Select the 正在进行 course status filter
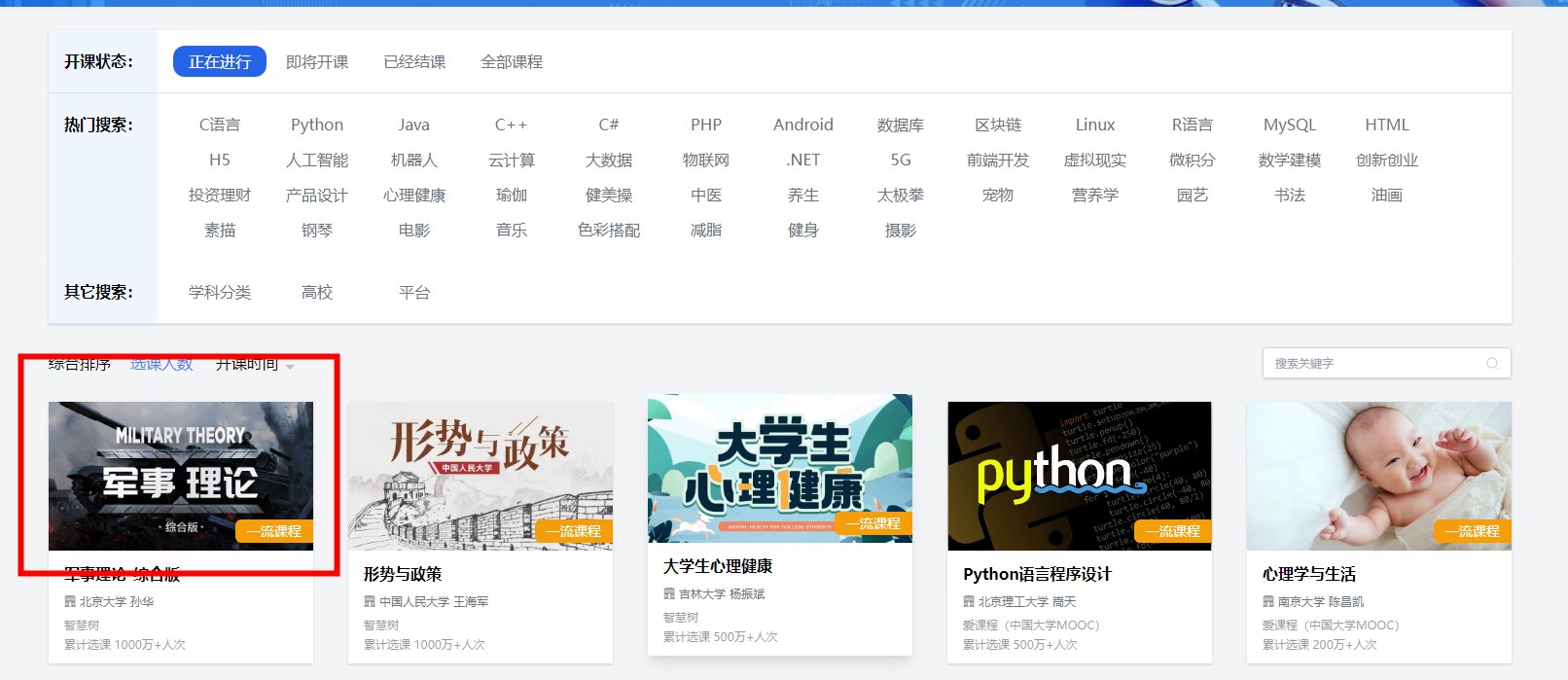 (x=220, y=61)
